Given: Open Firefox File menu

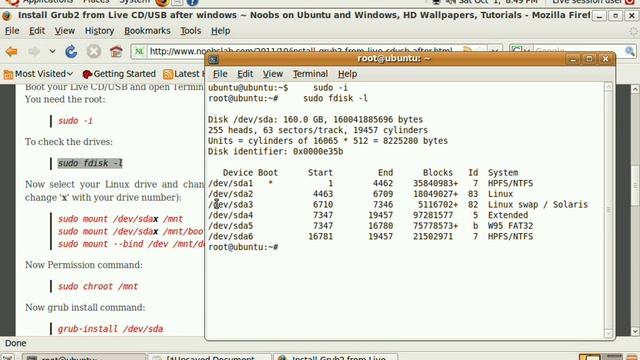Looking at the screenshot, I should [12, 31].
